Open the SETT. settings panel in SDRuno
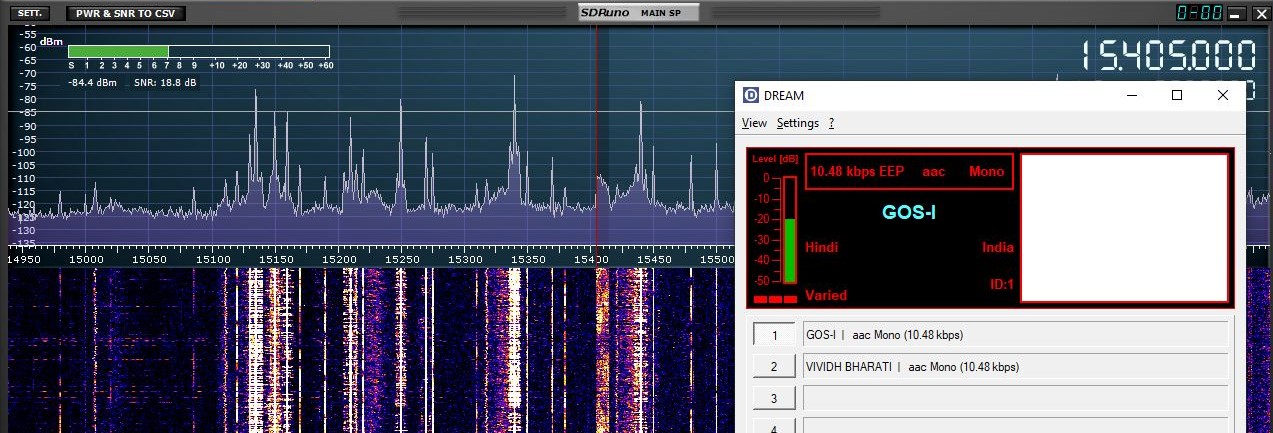 tap(28, 14)
